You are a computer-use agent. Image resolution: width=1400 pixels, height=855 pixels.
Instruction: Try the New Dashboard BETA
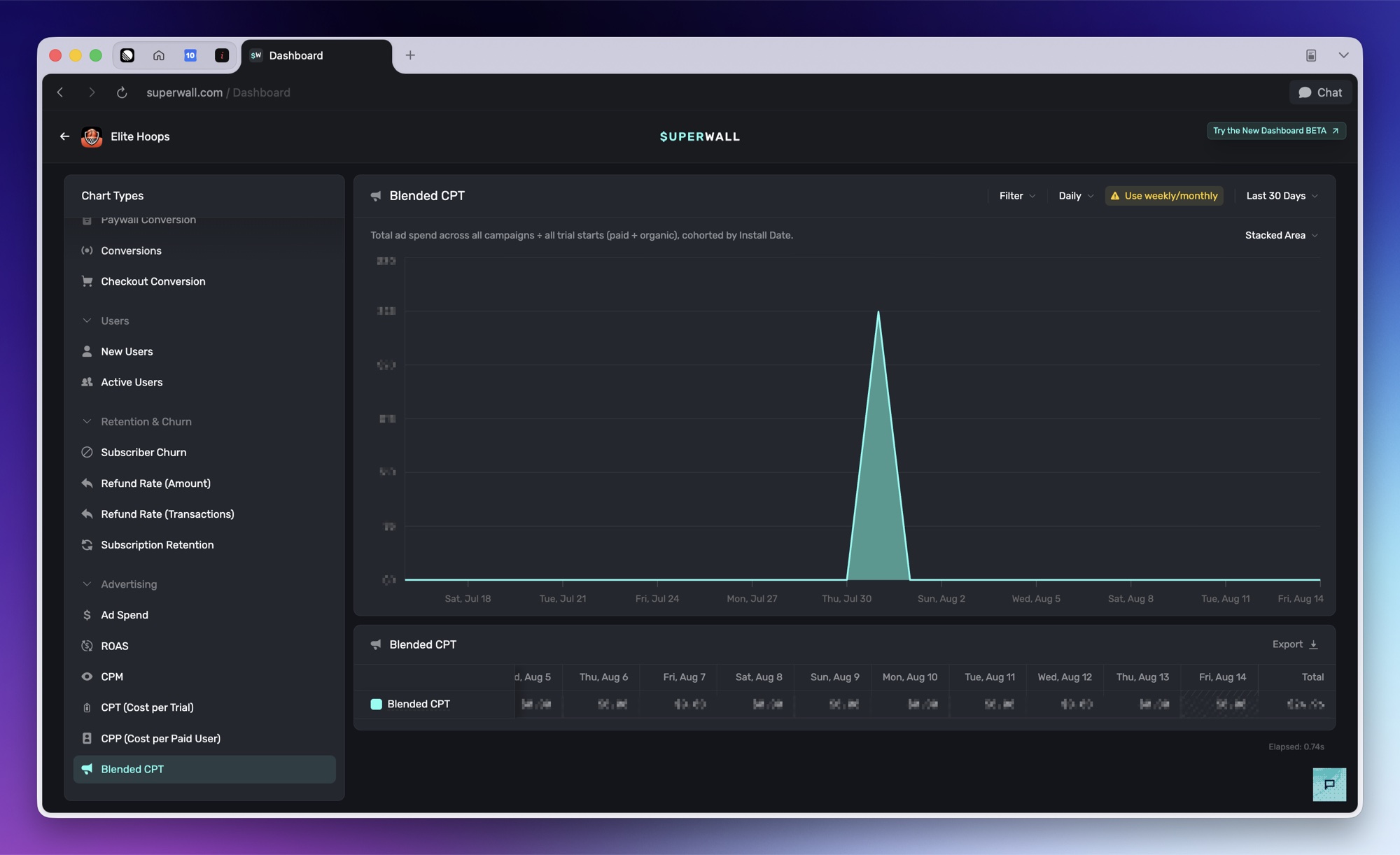pos(1276,131)
